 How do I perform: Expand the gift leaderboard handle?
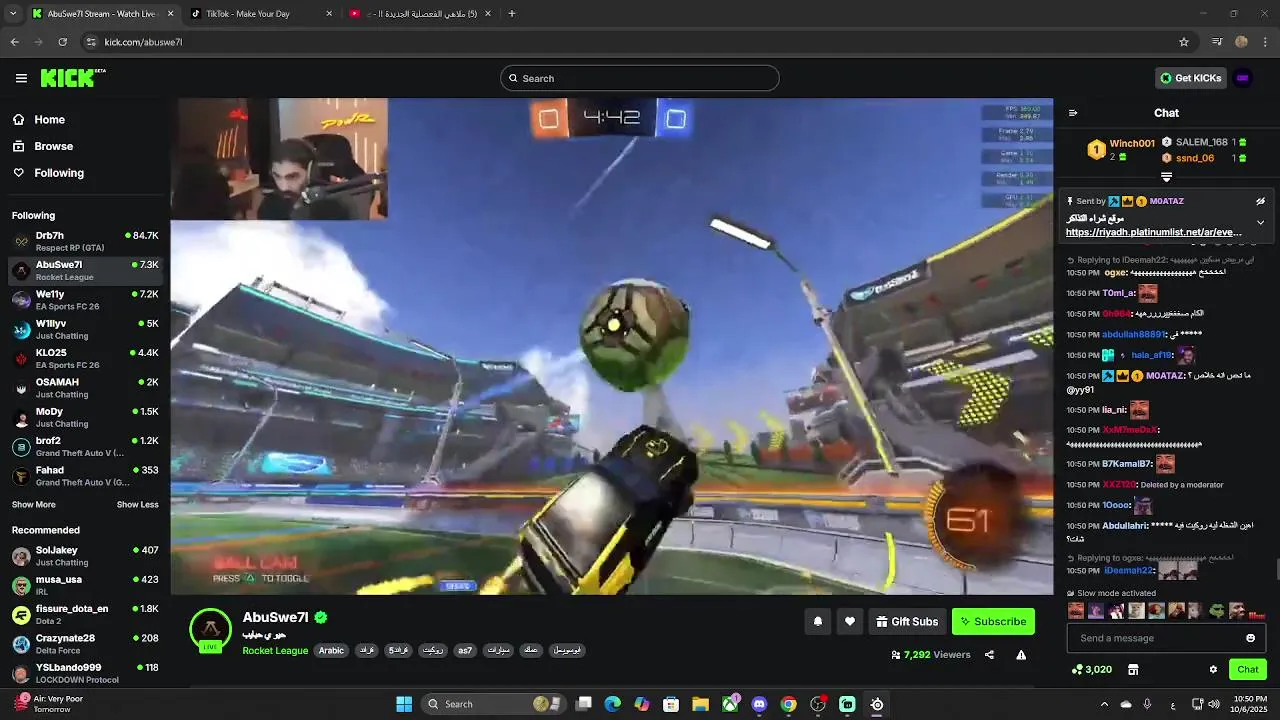(x=1166, y=177)
